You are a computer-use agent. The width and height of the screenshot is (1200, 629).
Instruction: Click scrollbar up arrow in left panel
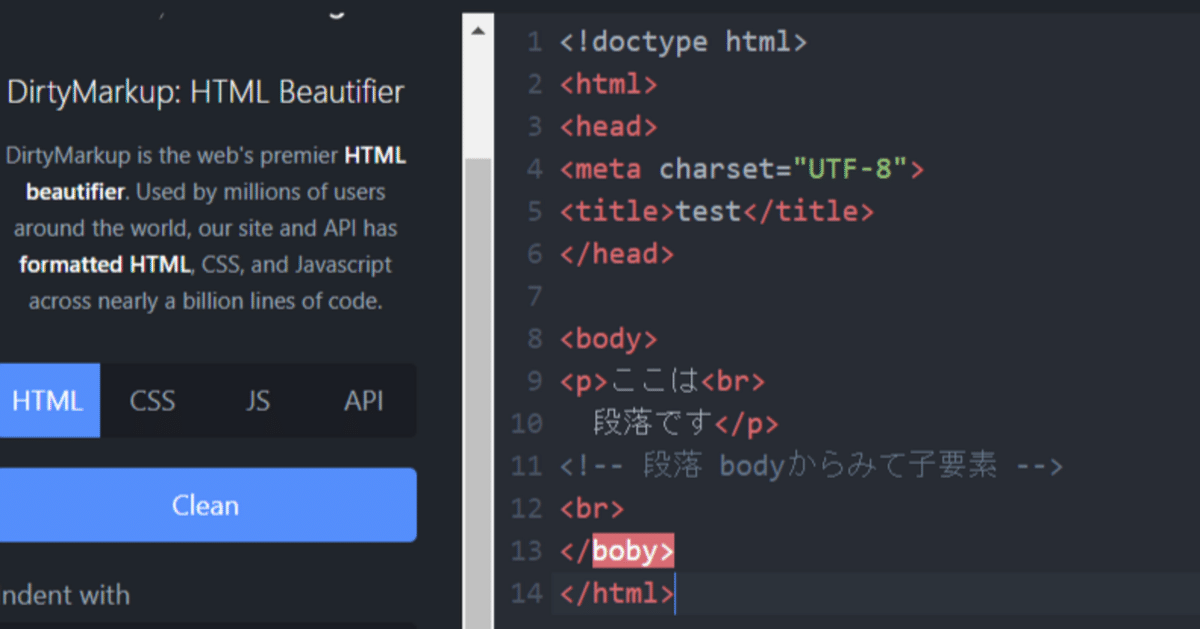[x=478, y=31]
